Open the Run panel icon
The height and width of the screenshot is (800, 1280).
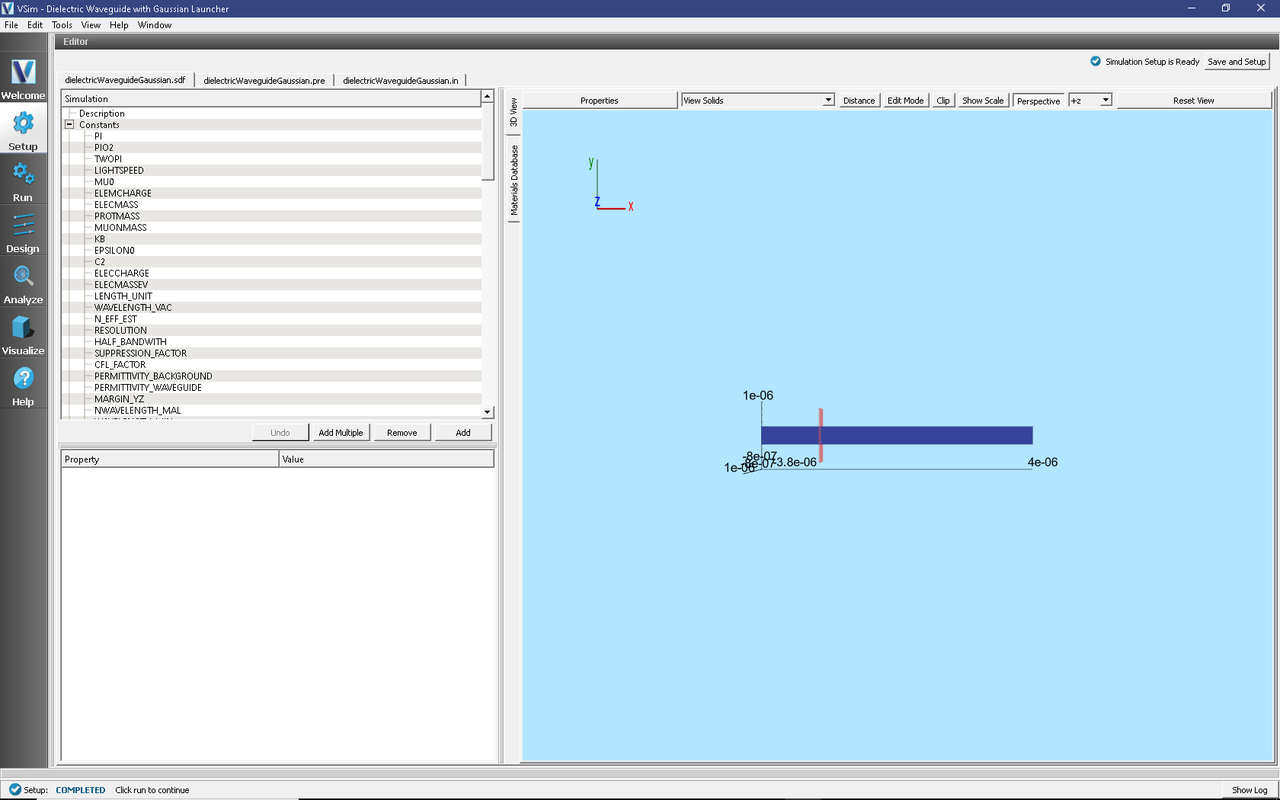click(x=23, y=174)
